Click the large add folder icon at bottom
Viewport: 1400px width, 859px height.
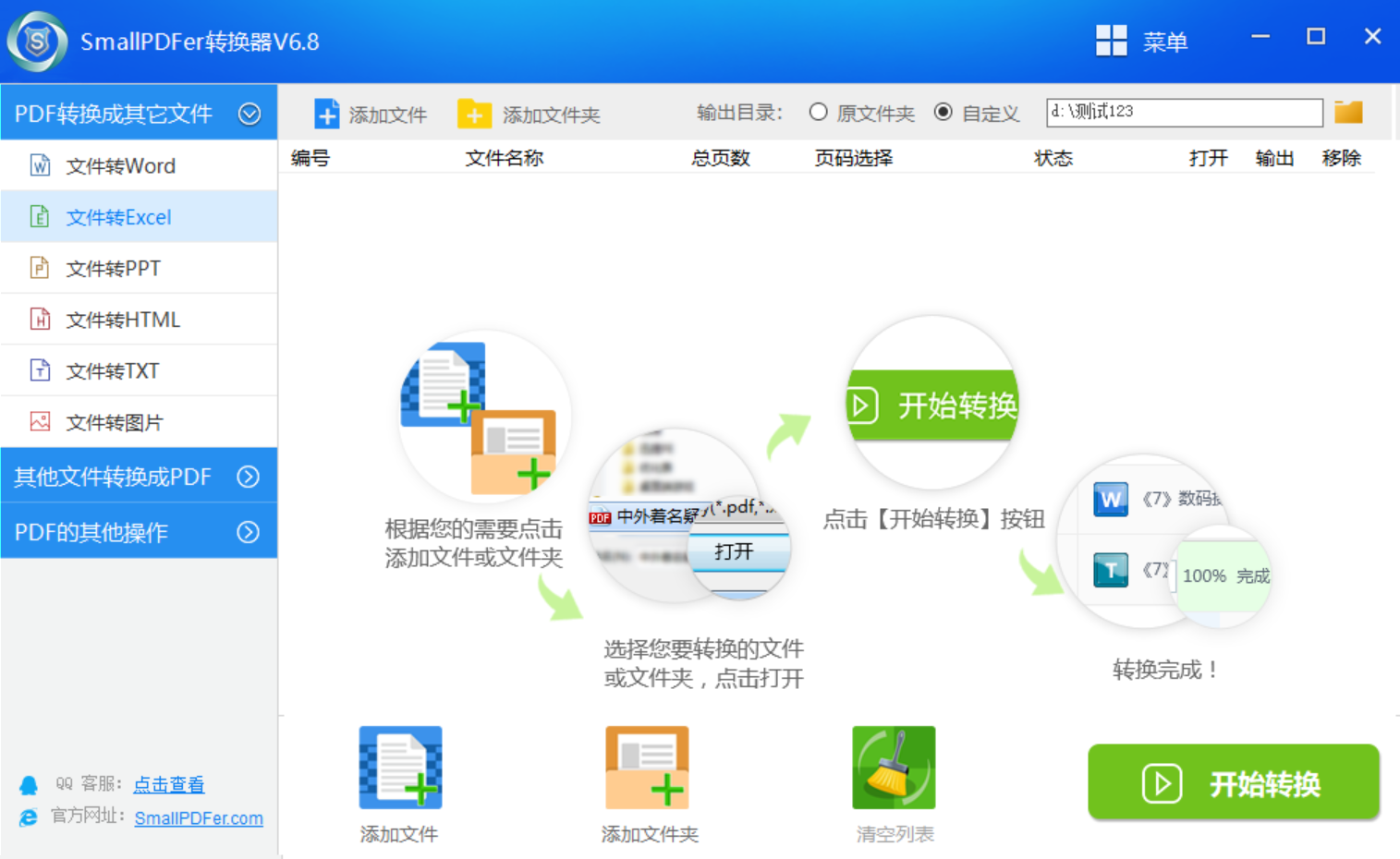click(x=647, y=768)
